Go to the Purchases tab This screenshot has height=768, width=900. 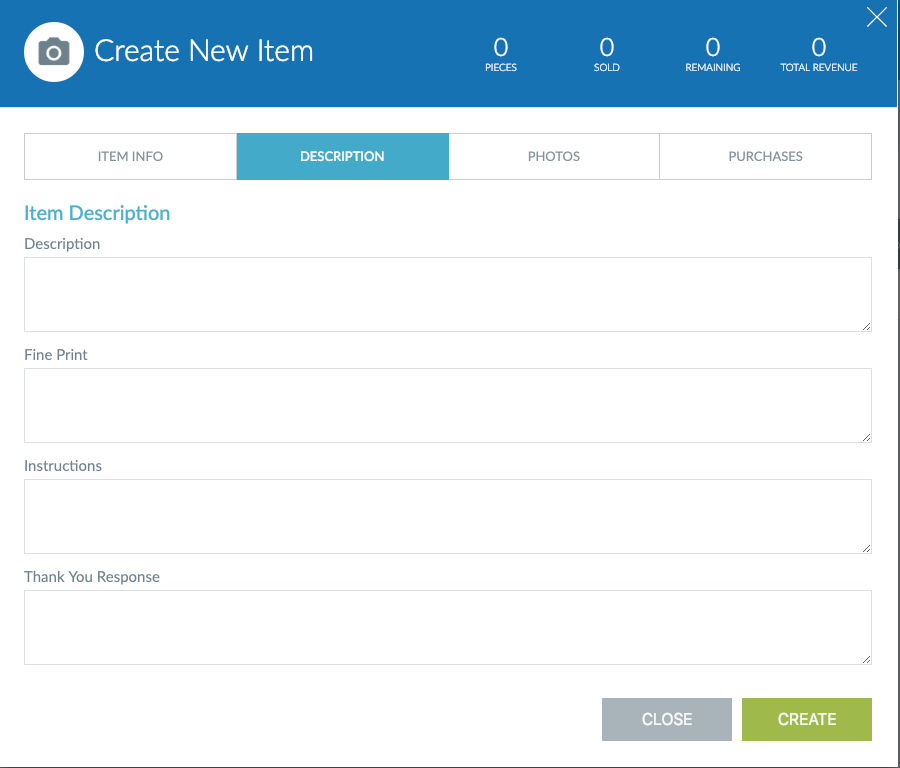pyautogui.click(x=765, y=156)
